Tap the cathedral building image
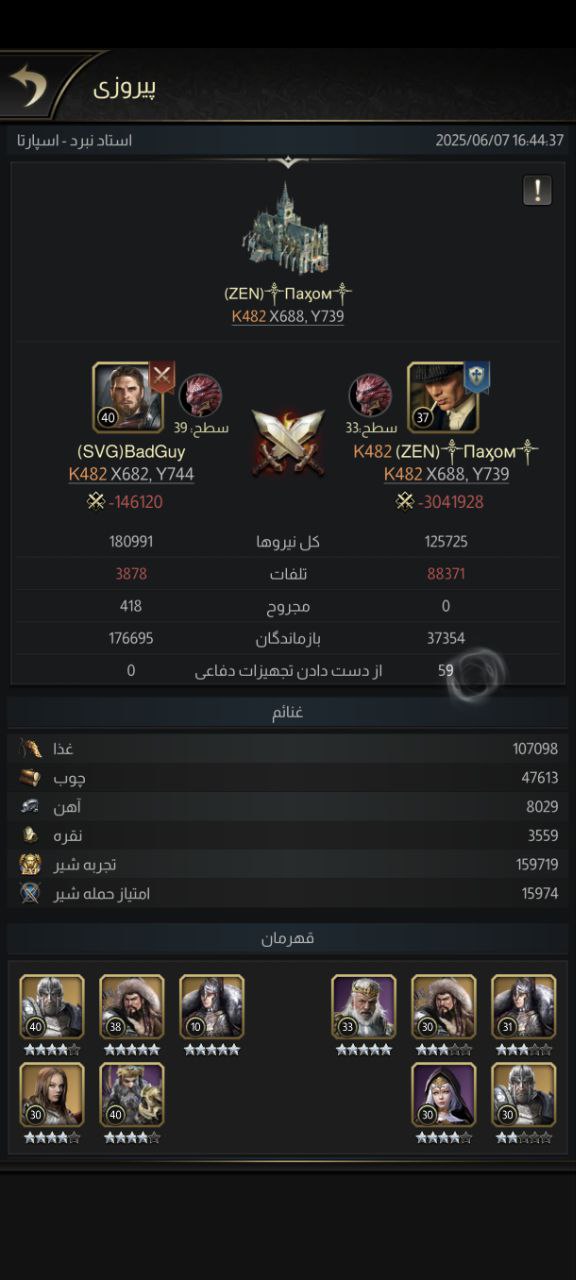Screen dimensions: 576x1280 (287, 230)
